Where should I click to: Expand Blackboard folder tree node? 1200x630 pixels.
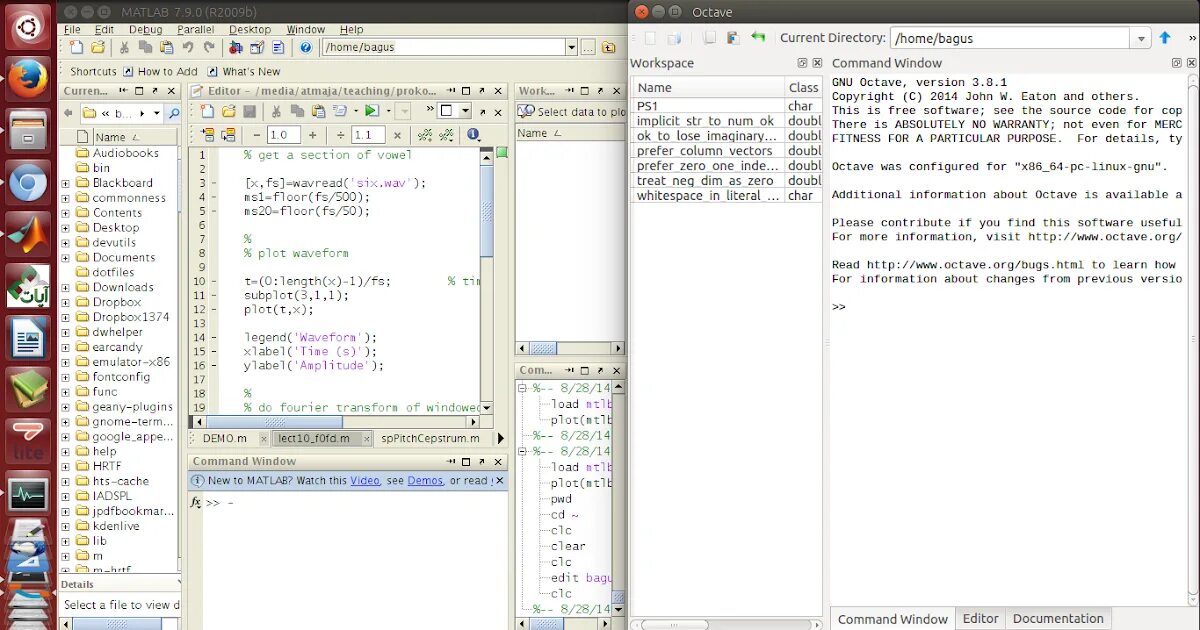coord(66,183)
